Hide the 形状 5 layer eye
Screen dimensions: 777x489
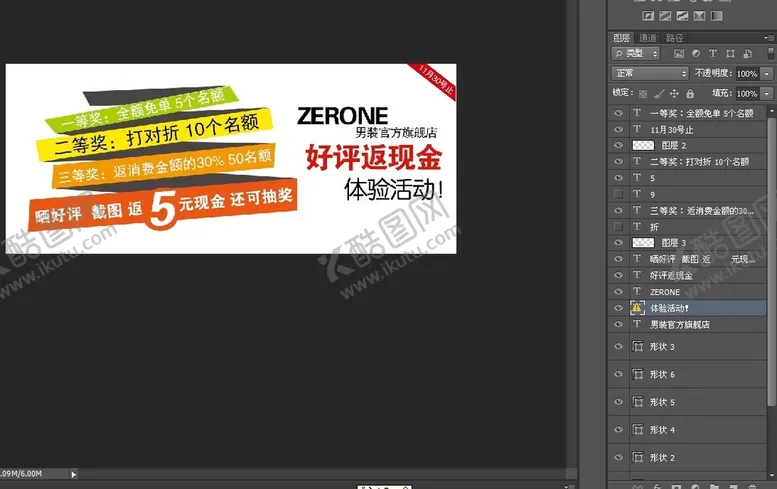coord(618,402)
